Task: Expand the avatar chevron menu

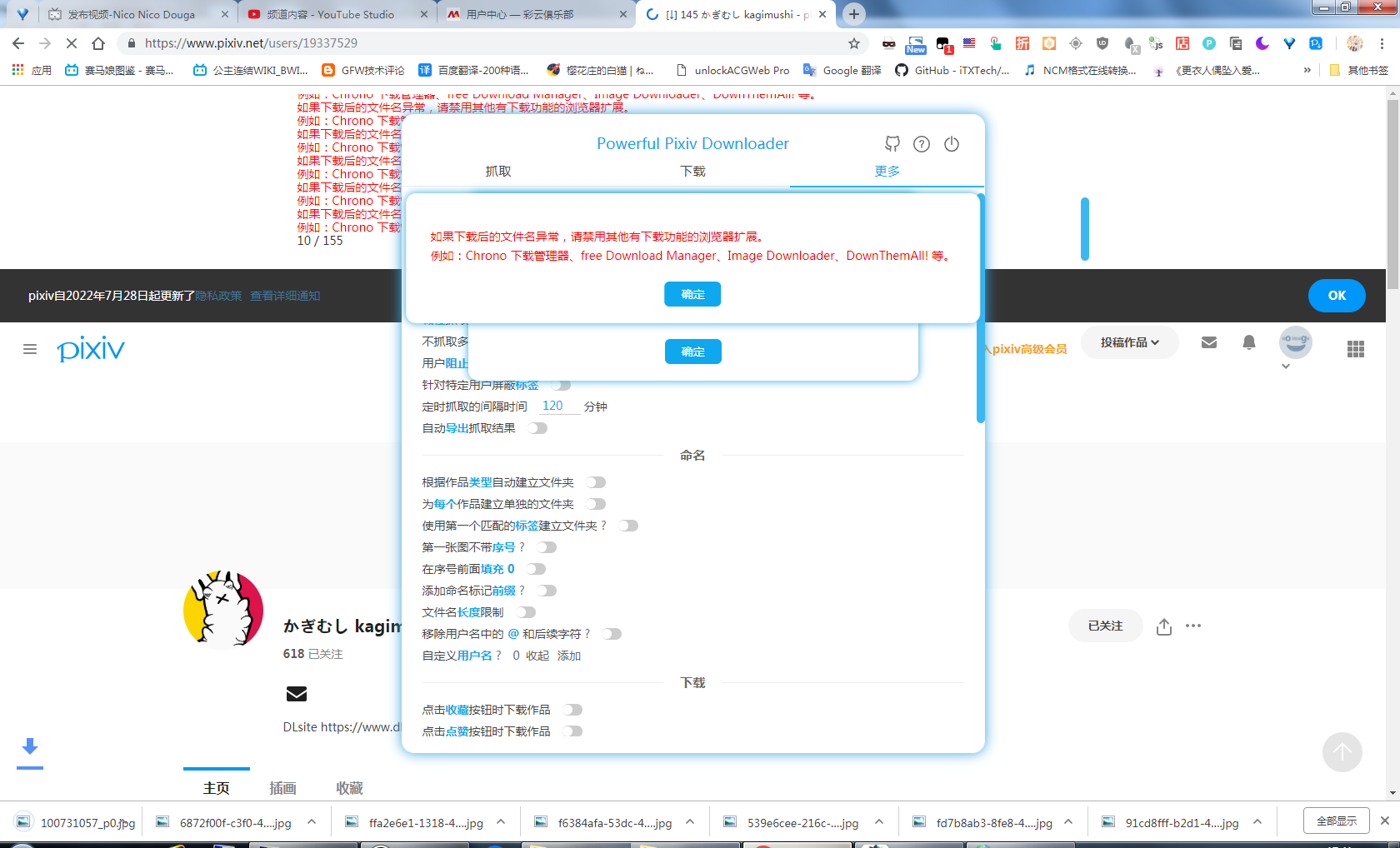Action: [x=1286, y=367]
